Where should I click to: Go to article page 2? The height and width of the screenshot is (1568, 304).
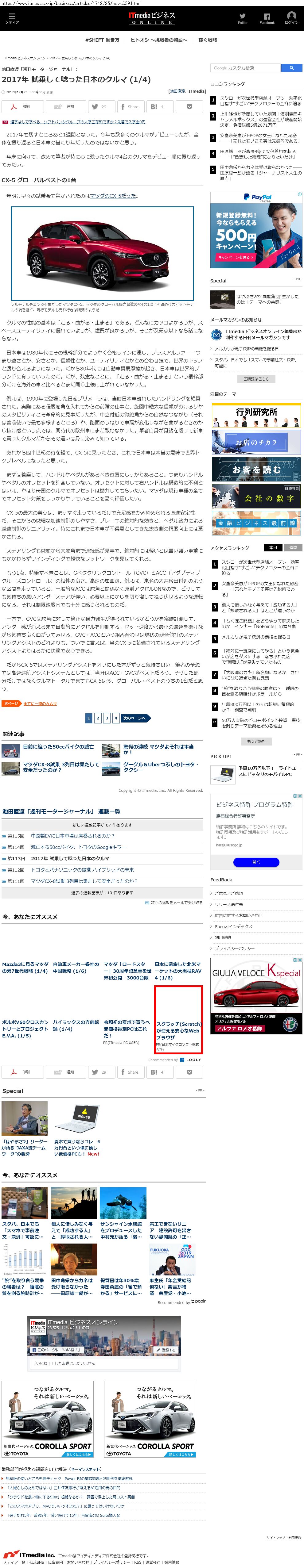click(x=97, y=718)
